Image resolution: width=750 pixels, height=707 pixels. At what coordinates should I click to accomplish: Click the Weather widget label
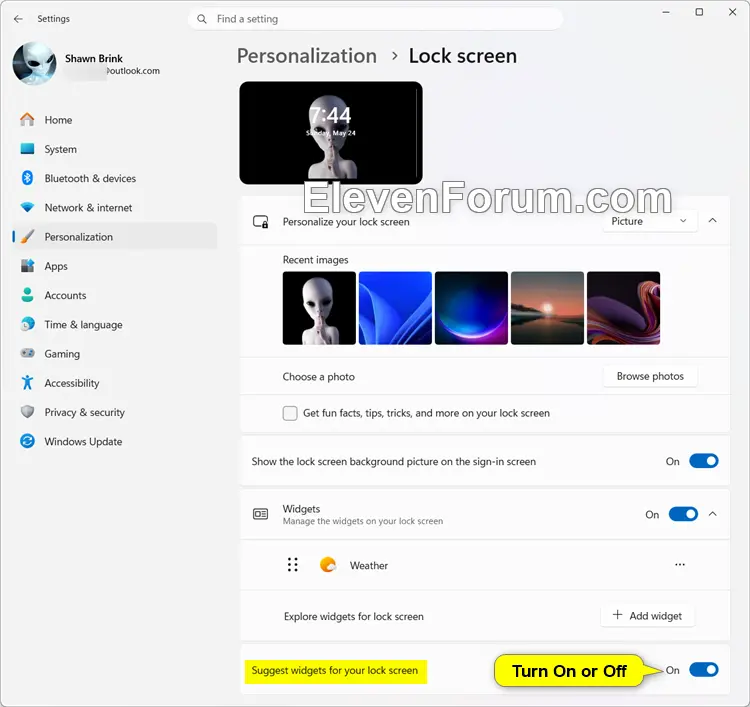(x=369, y=565)
